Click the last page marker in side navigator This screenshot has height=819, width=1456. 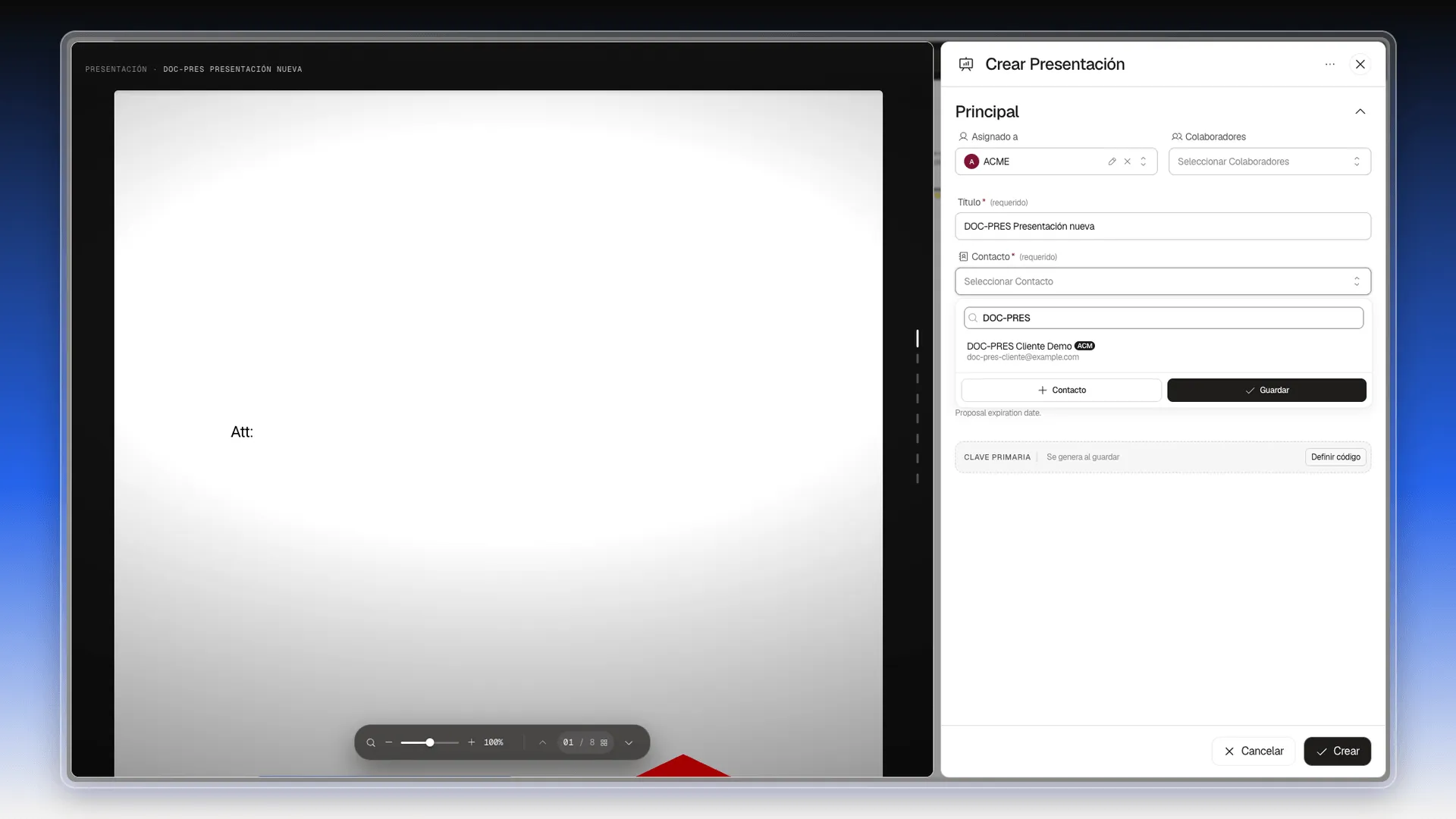coord(918,479)
